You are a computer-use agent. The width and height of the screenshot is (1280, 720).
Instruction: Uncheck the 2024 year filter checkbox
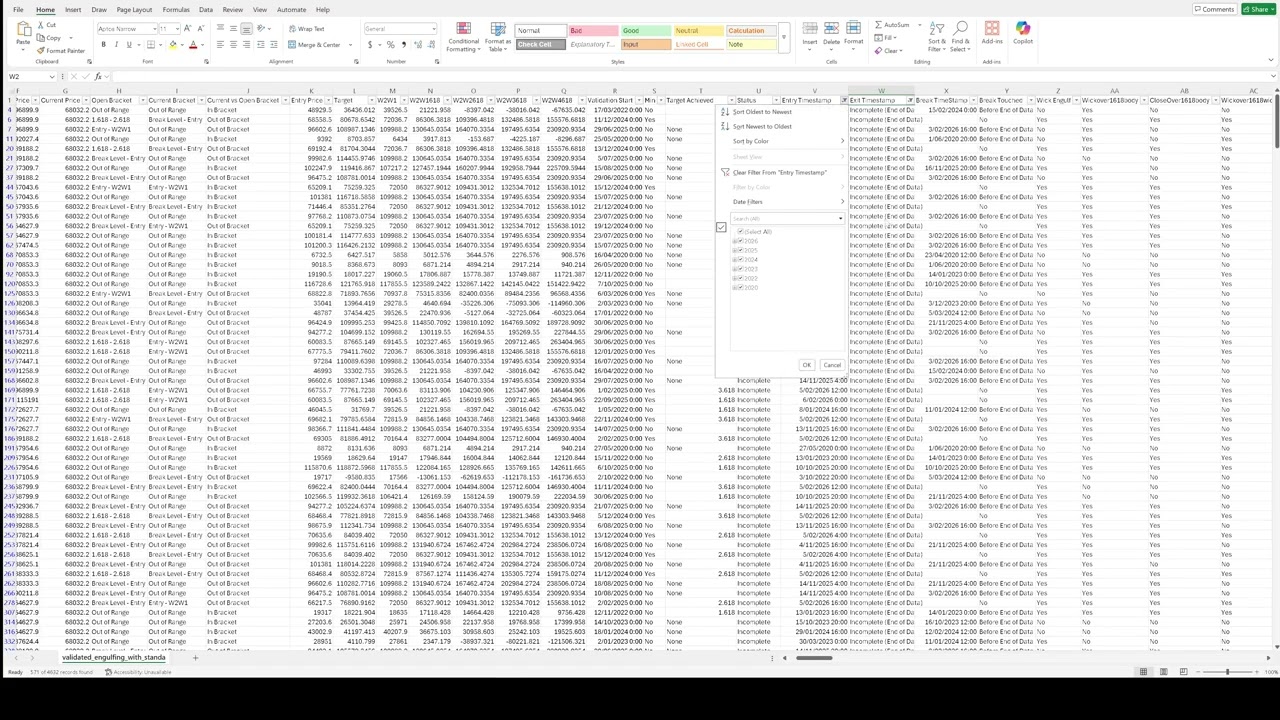pyautogui.click(x=741, y=260)
